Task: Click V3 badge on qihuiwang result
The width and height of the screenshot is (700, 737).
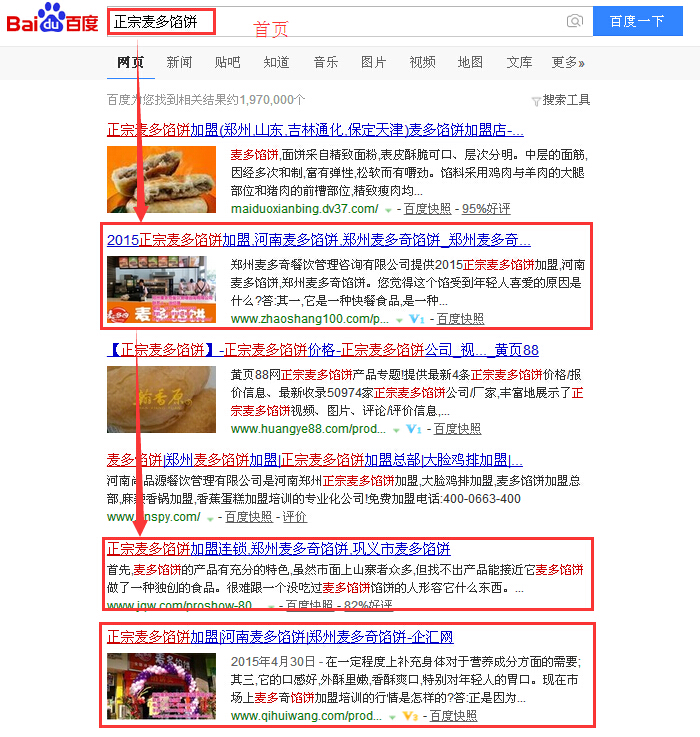Action: click(410, 716)
